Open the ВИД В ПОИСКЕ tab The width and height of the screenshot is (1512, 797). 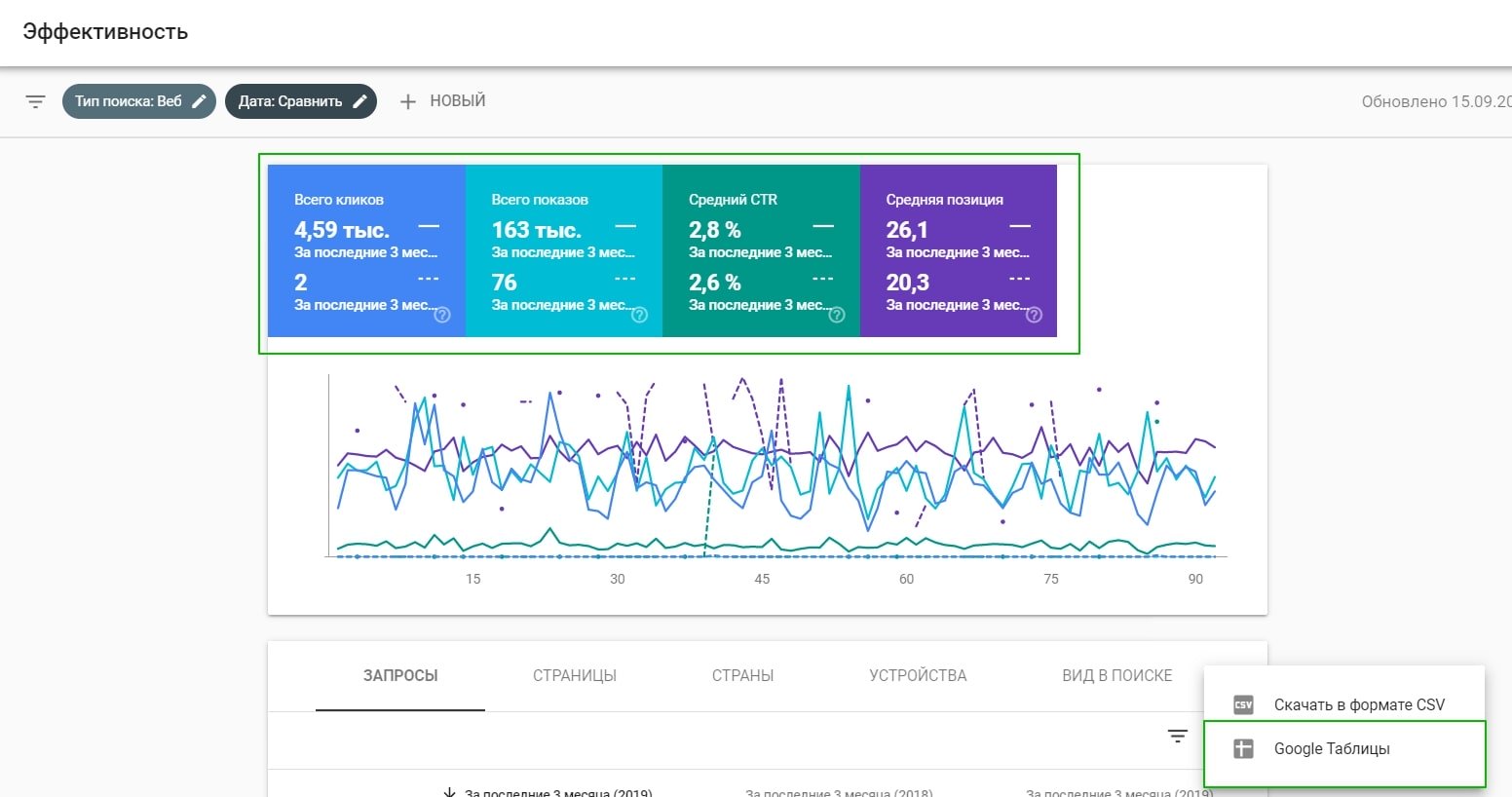tap(1117, 675)
